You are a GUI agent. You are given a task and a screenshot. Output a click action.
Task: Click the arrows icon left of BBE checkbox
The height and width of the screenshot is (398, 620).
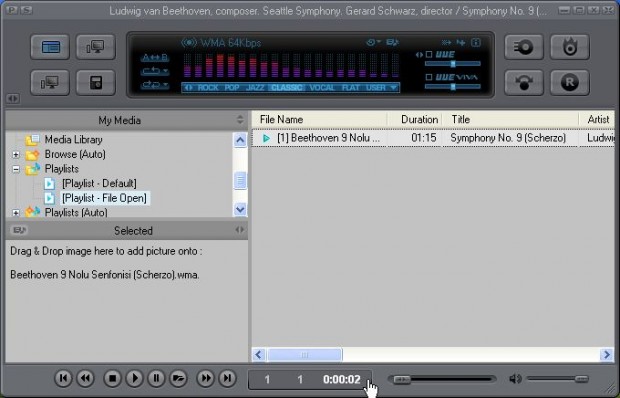tap(419, 55)
